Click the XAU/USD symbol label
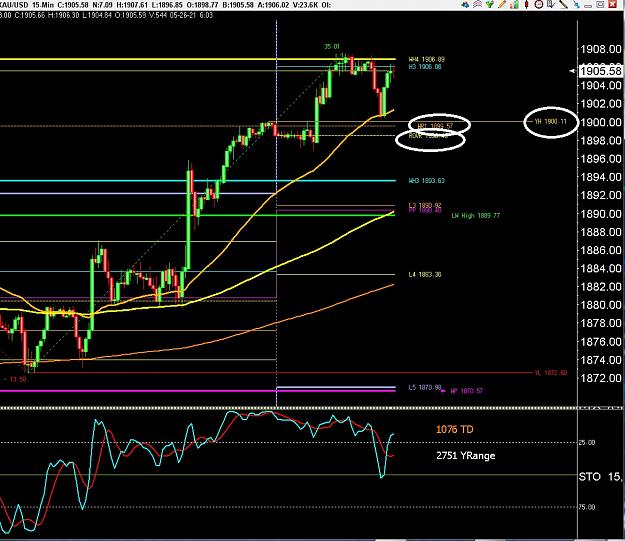 point(14,5)
